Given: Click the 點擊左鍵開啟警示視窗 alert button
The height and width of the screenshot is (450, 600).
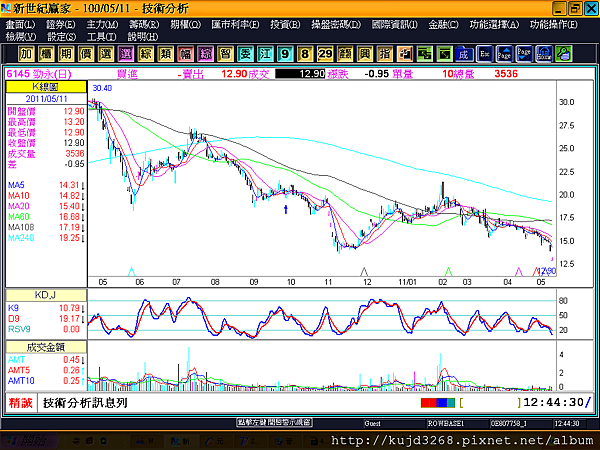Looking at the screenshot, I should coord(274,422).
